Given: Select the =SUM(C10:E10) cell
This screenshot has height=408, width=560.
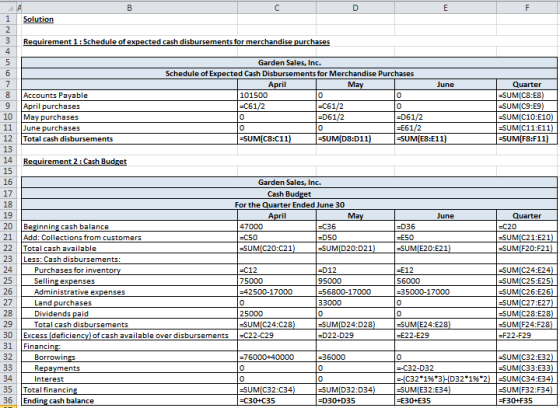Looking at the screenshot, I should coord(527,117).
